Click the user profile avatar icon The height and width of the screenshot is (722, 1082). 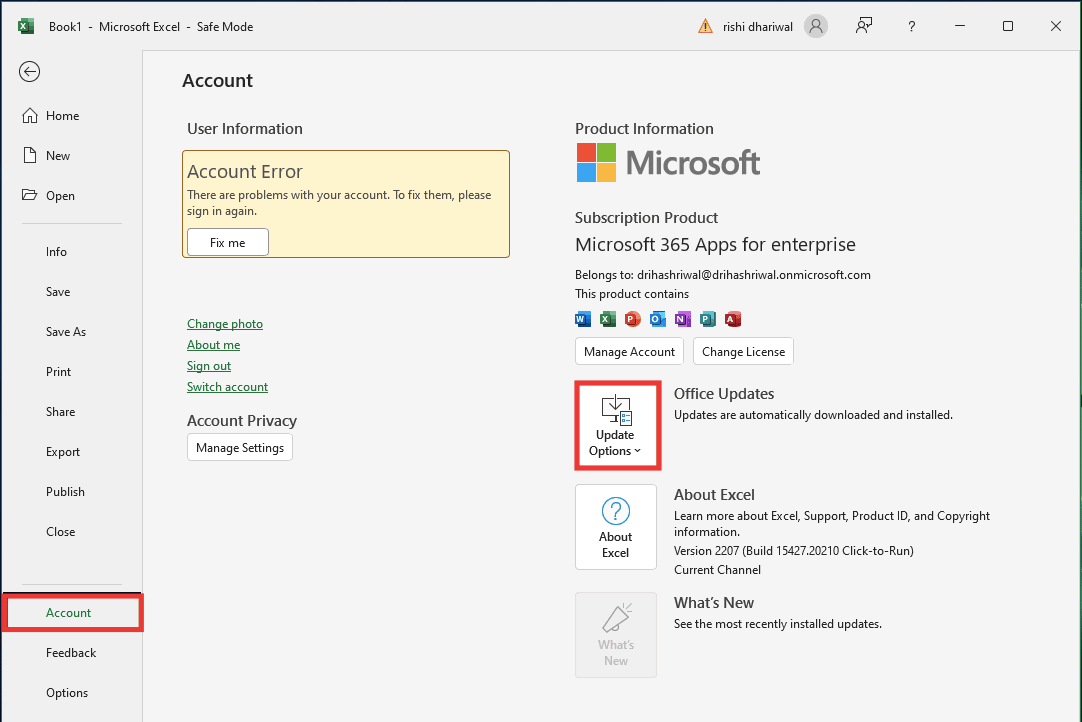816,27
